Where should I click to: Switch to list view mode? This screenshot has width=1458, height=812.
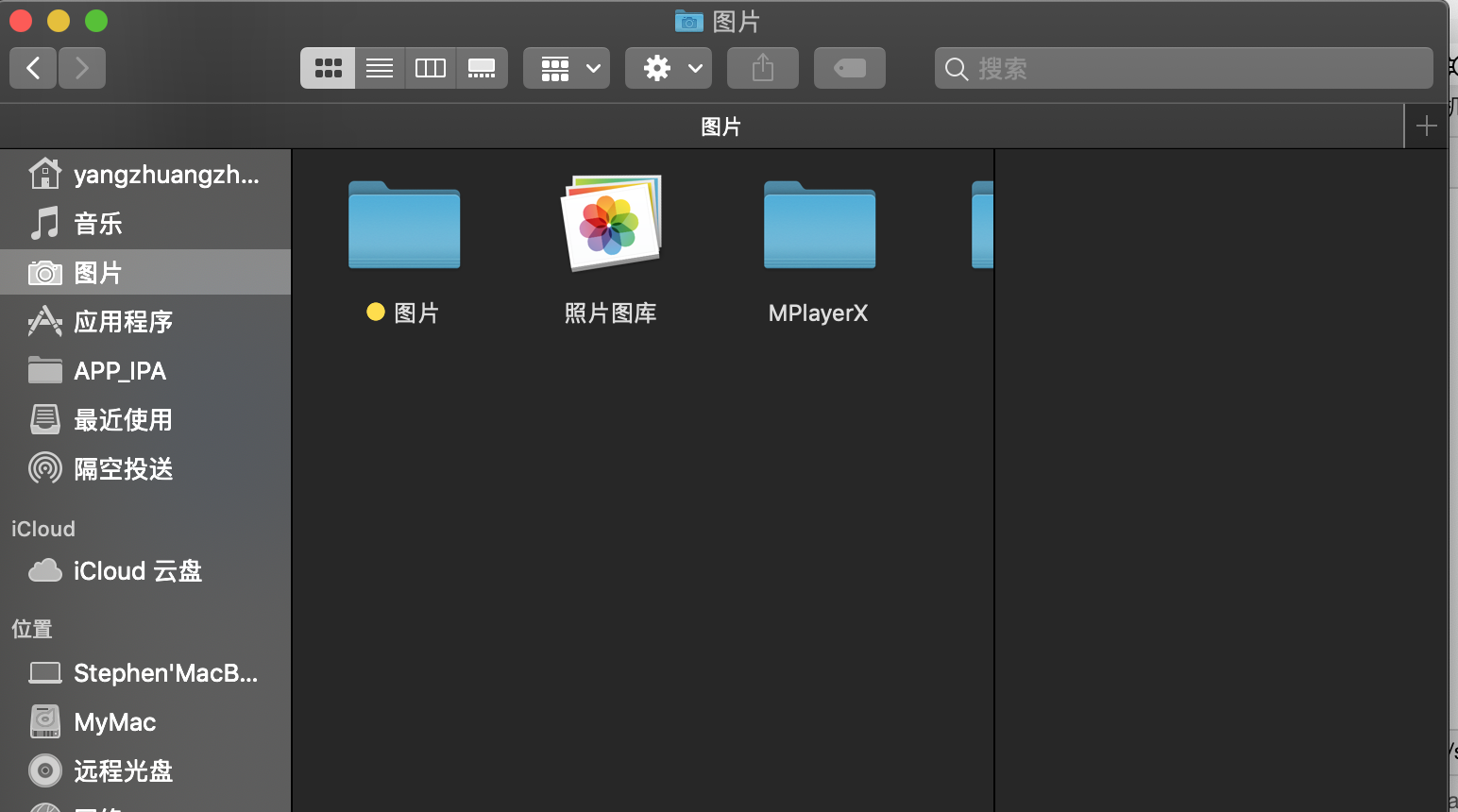[x=380, y=68]
